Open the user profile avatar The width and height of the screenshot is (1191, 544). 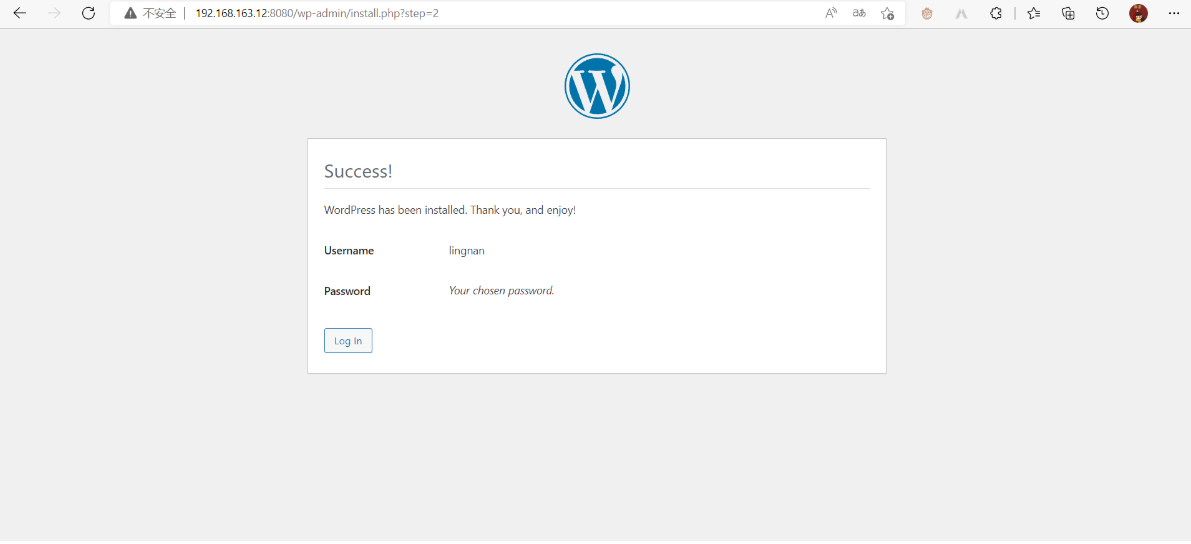pos(1138,13)
